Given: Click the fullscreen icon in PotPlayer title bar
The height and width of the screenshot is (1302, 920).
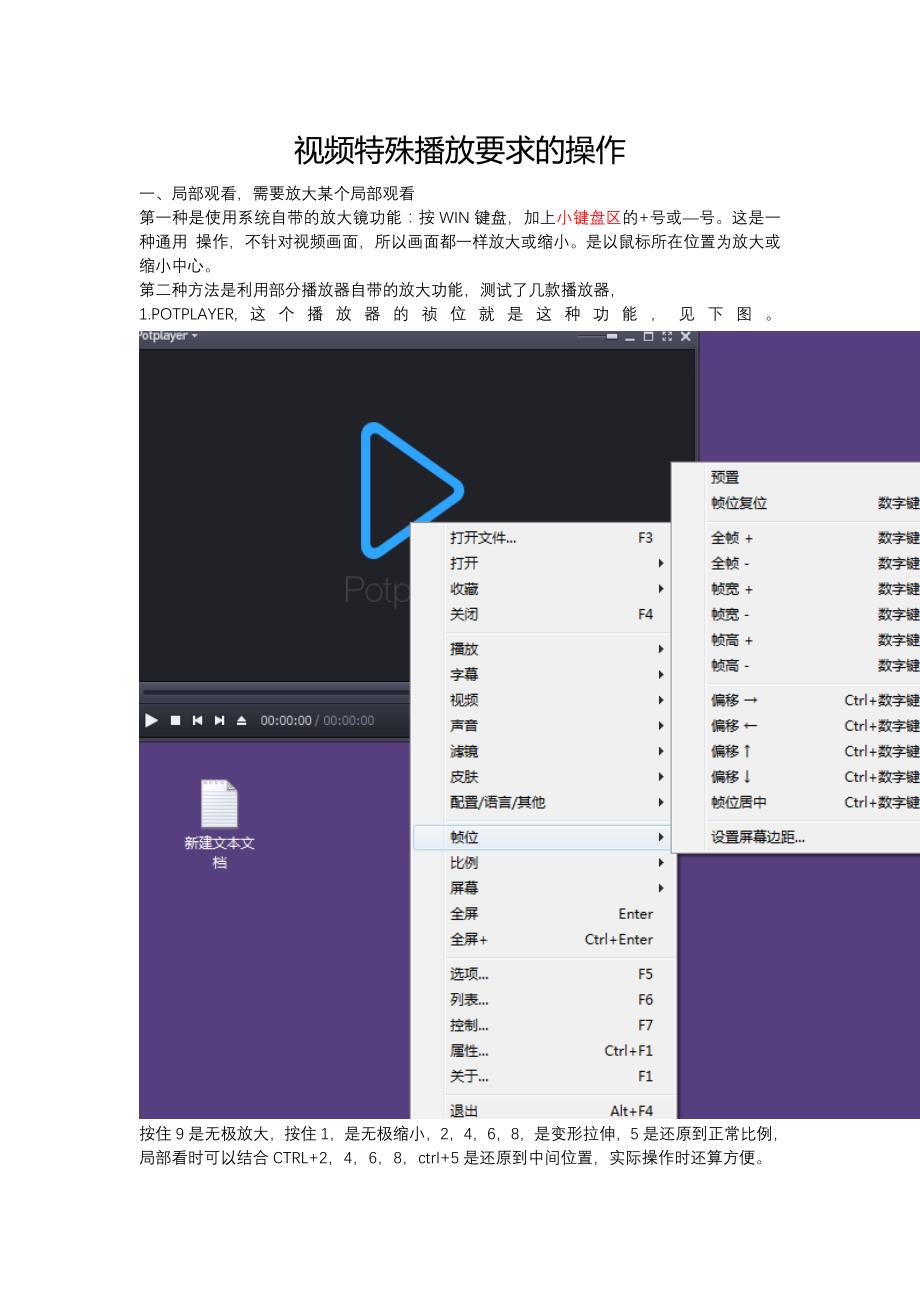Looking at the screenshot, I should pos(667,337).
